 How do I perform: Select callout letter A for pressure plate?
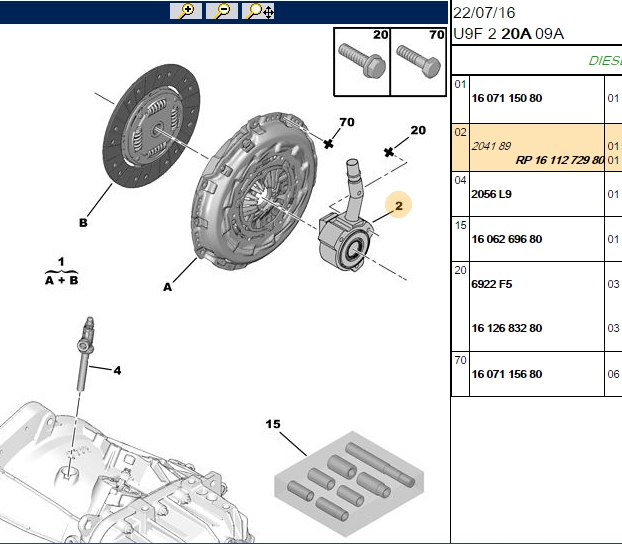pyautogui.click(x=167, y=287)
